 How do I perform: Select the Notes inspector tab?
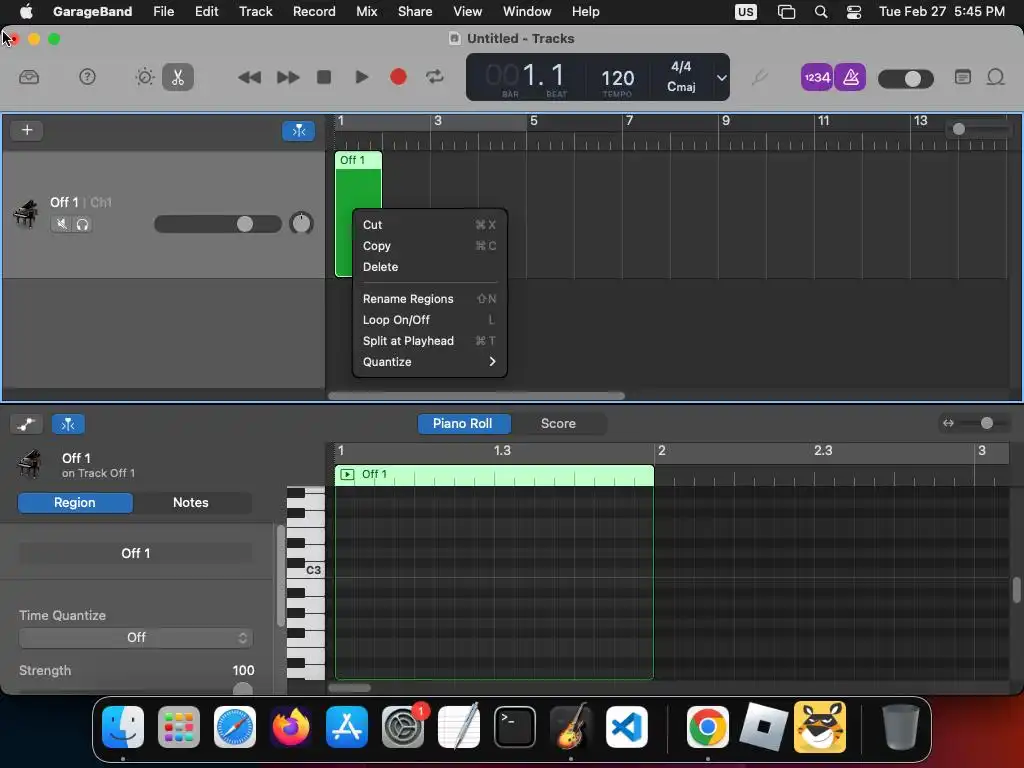point(191,502)
